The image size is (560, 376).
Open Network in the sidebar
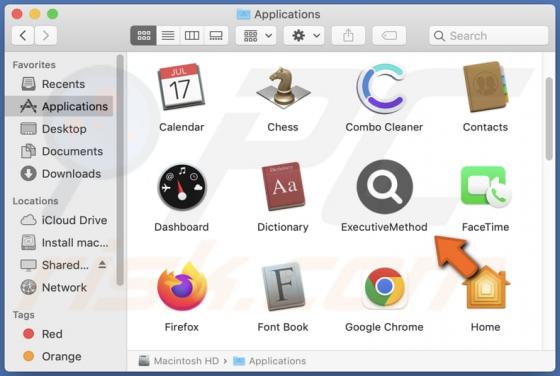[x=59, y=287]
